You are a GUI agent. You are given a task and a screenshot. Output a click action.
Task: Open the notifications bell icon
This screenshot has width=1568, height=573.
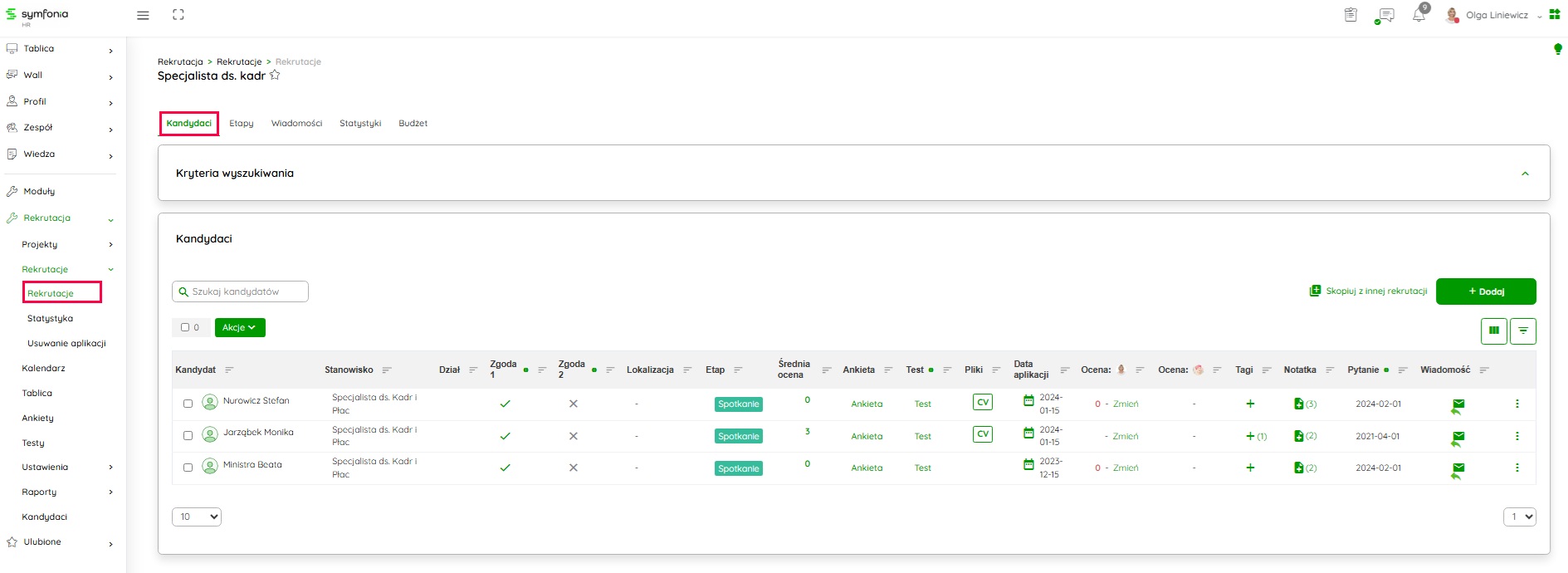[1419, 15]
